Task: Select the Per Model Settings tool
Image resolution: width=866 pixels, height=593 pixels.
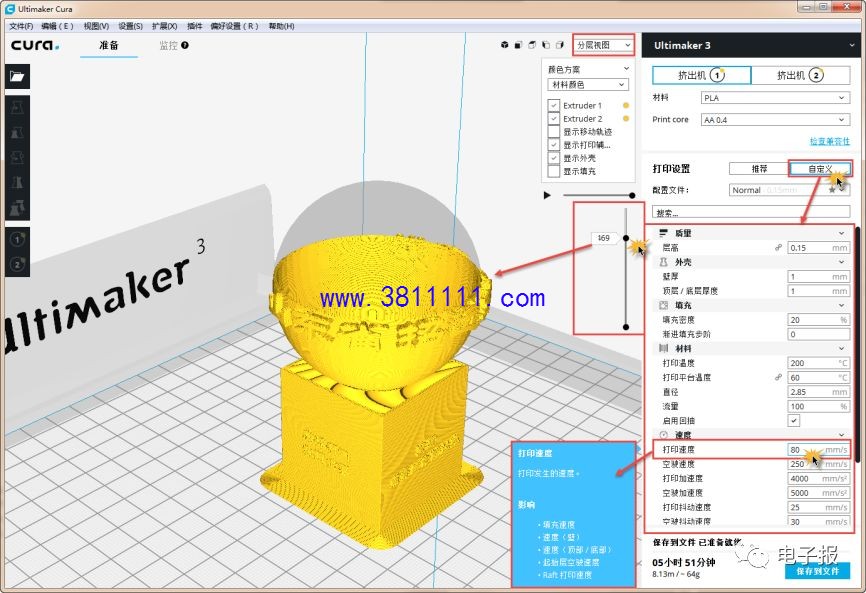Action: (x=17, y=208)
